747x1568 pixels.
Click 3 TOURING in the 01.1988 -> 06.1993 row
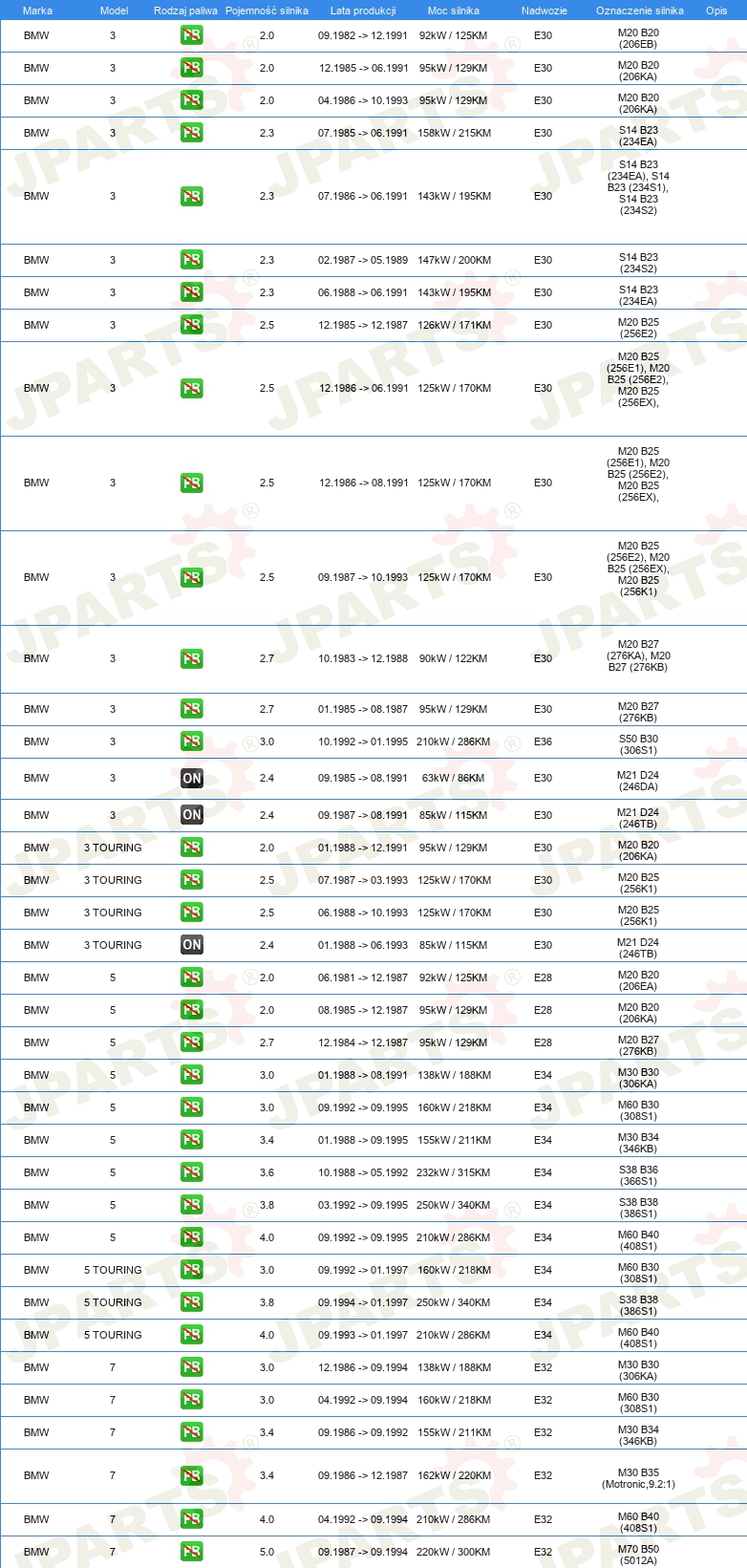pyautogui.click(x=113, y=945)
